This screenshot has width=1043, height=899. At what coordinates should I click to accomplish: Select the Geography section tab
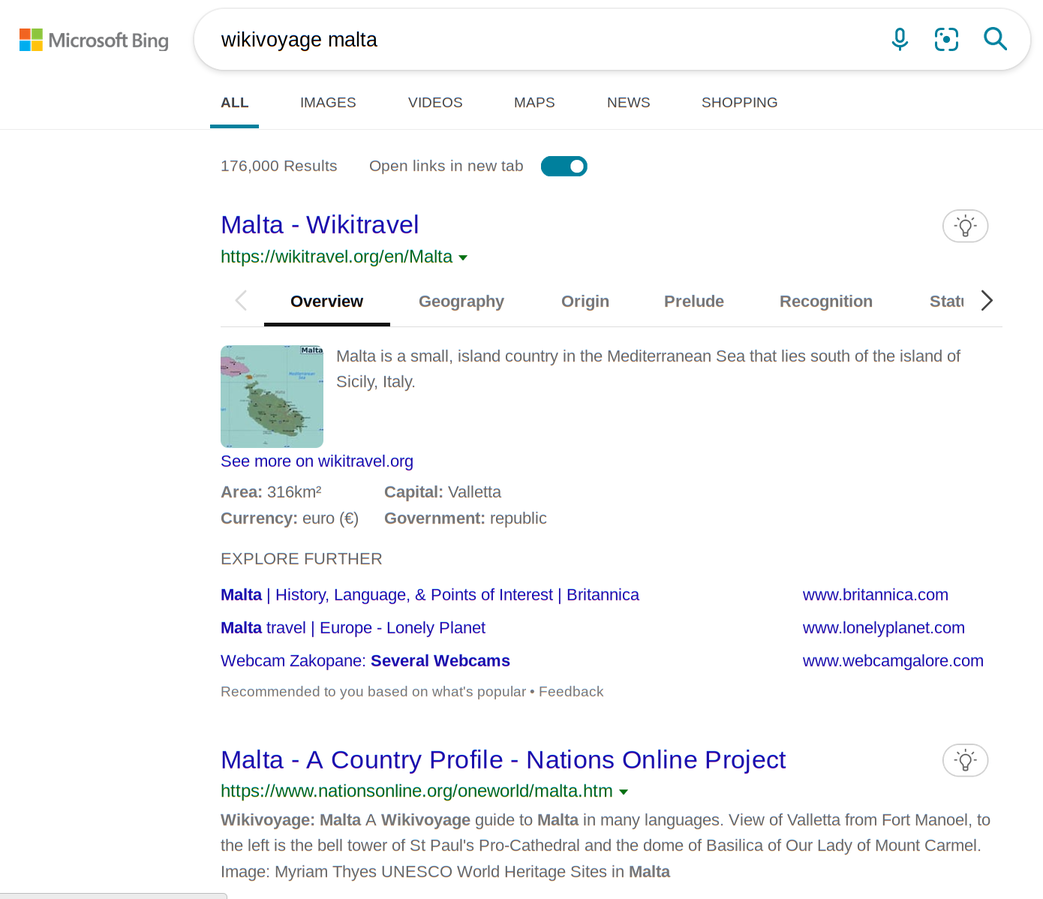[461, 302]
